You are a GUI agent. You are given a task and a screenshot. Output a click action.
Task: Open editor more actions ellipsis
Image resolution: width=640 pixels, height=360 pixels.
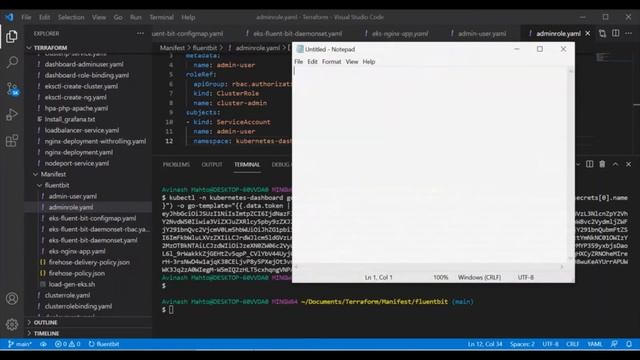629,33
